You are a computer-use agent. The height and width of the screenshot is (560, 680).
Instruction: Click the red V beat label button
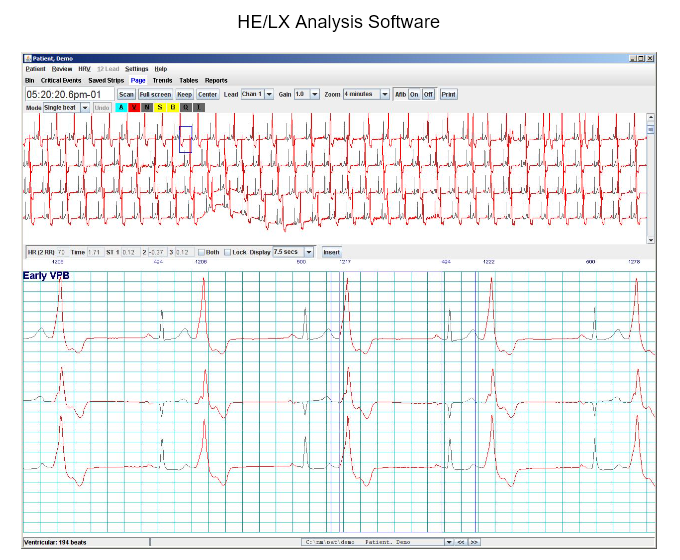click(x=134, y=107)
